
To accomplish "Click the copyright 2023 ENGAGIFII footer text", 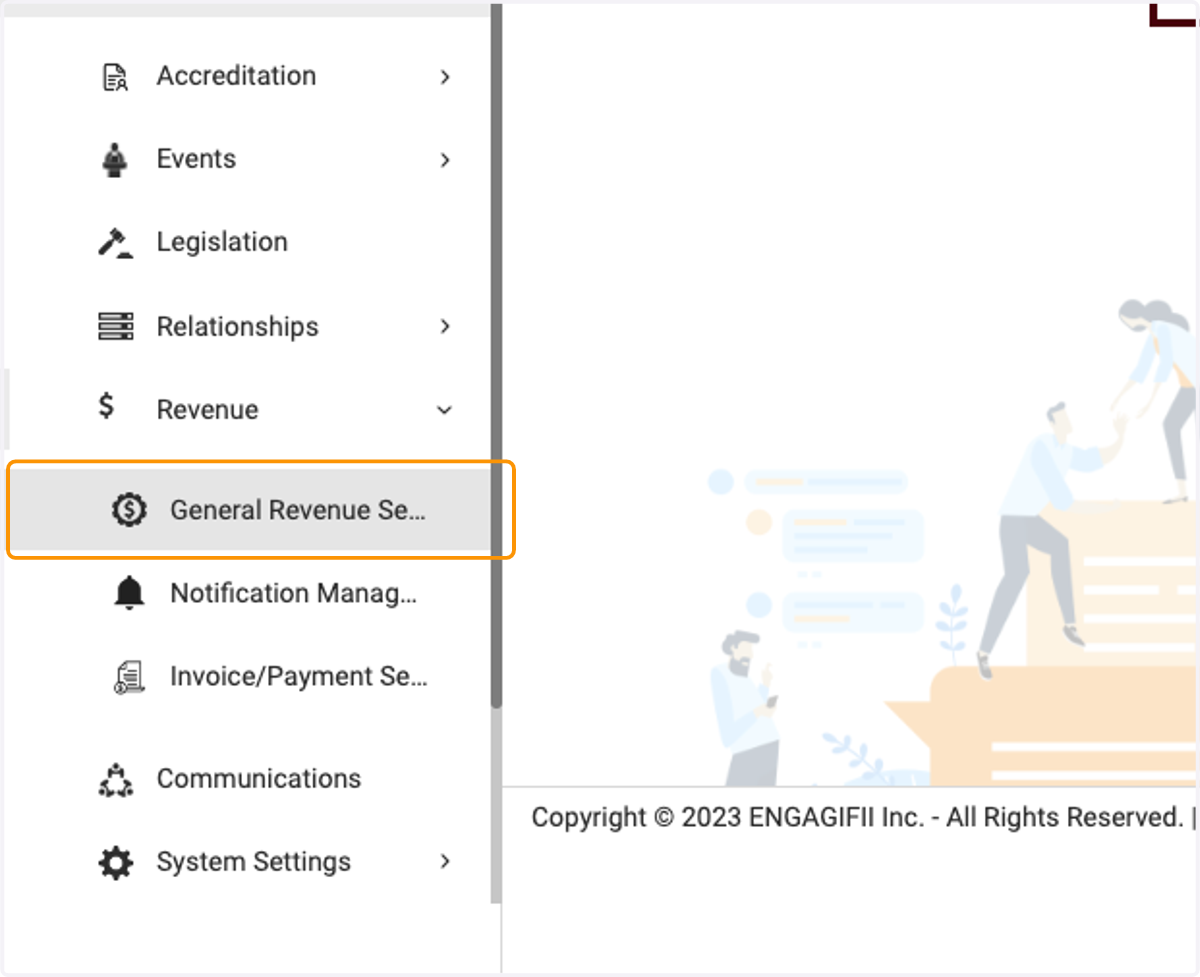I will (x=857, y=818).
